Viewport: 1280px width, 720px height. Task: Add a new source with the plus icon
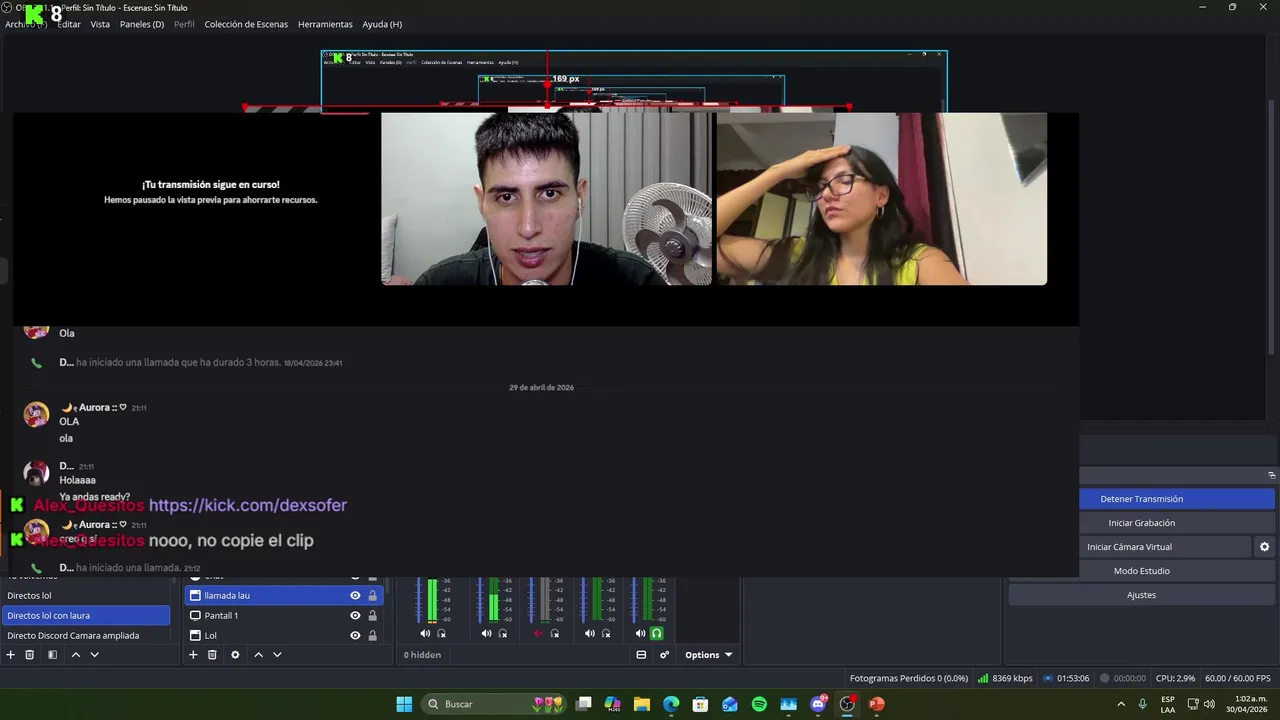coord(193,655)
